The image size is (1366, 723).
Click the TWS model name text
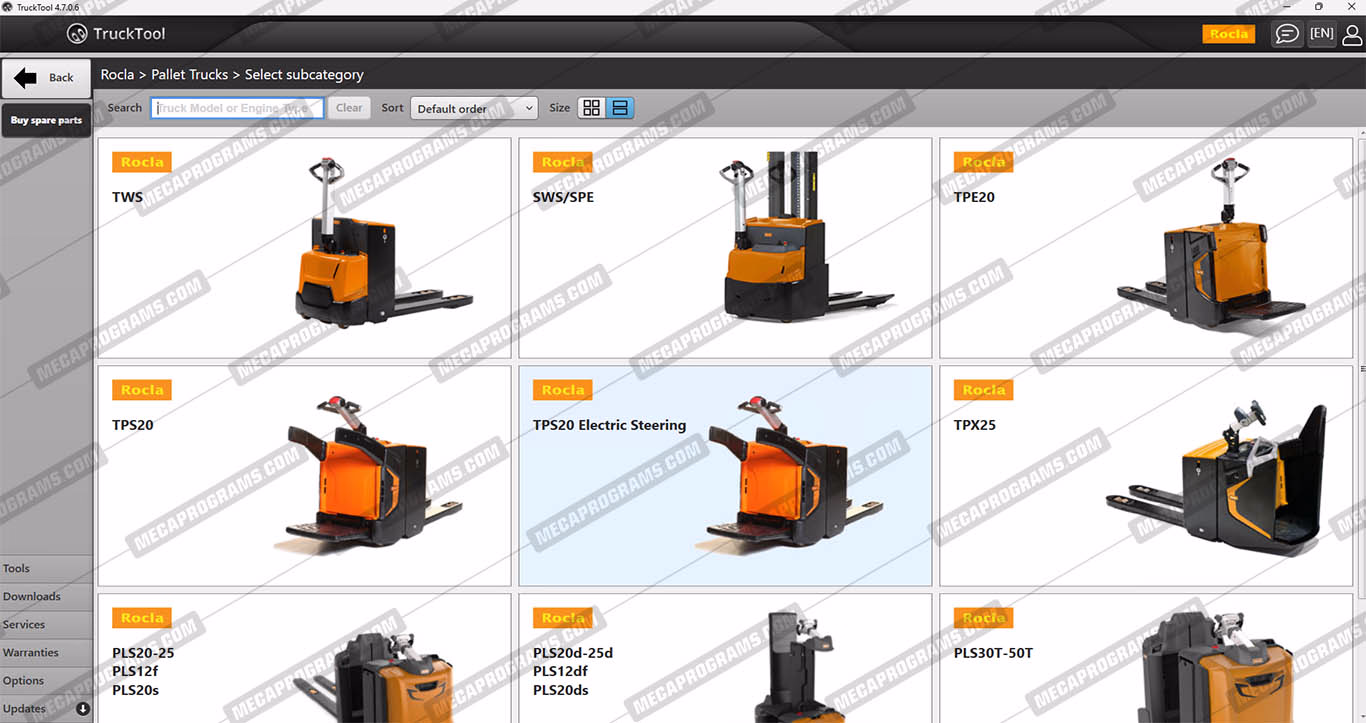pyautogui.click(x=127, y=197)
